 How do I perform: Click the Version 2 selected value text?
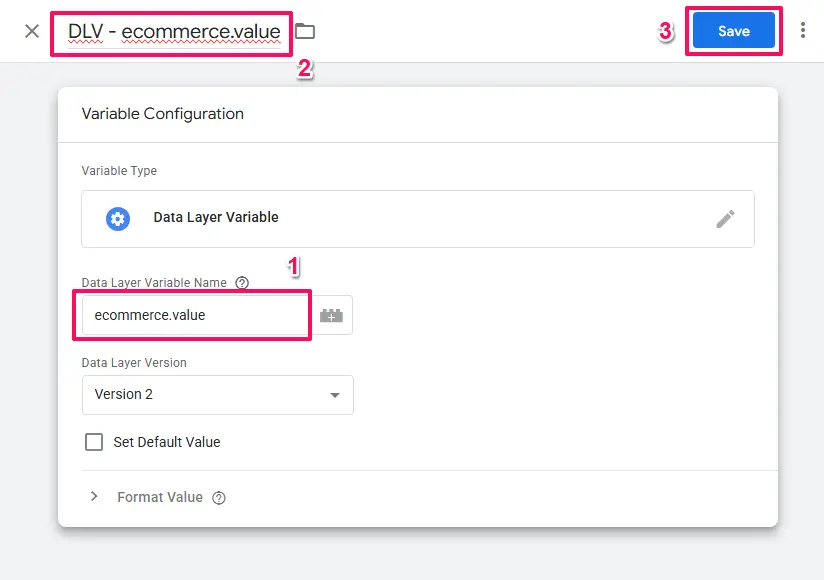point(124,394)
